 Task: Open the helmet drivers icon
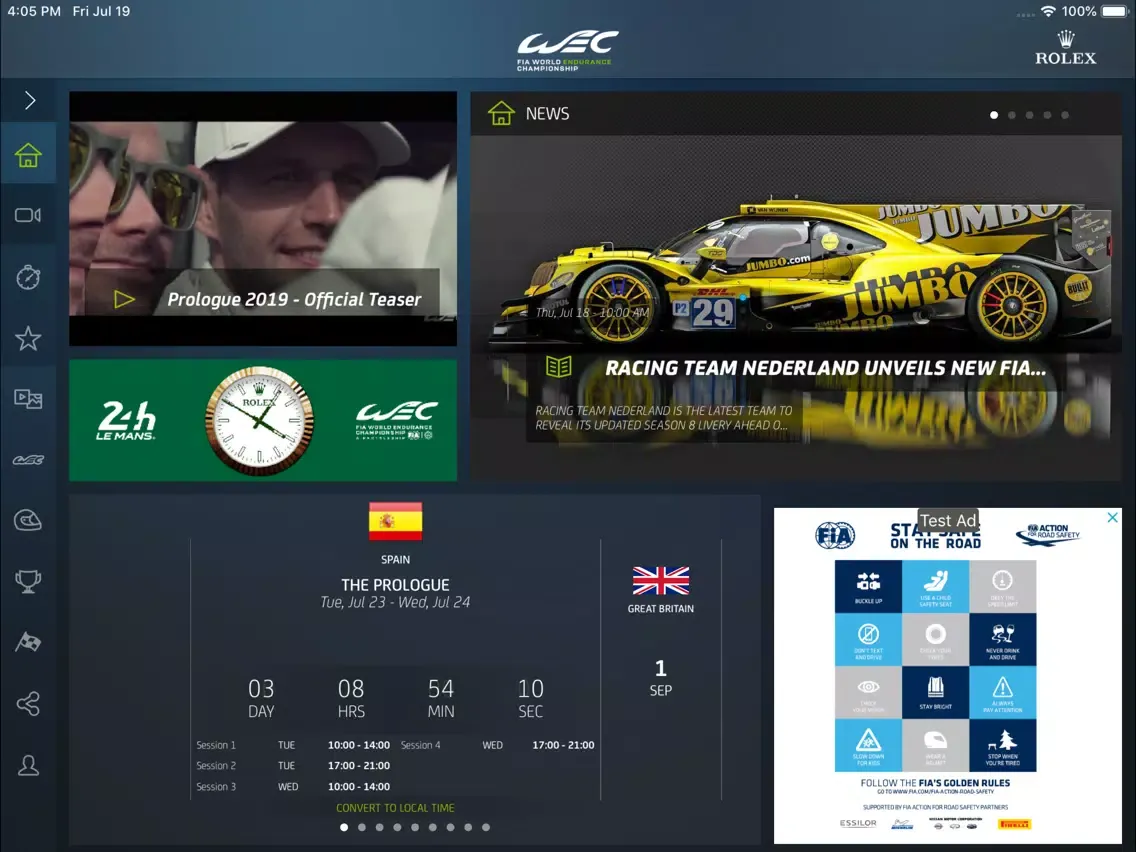point(28,520)
